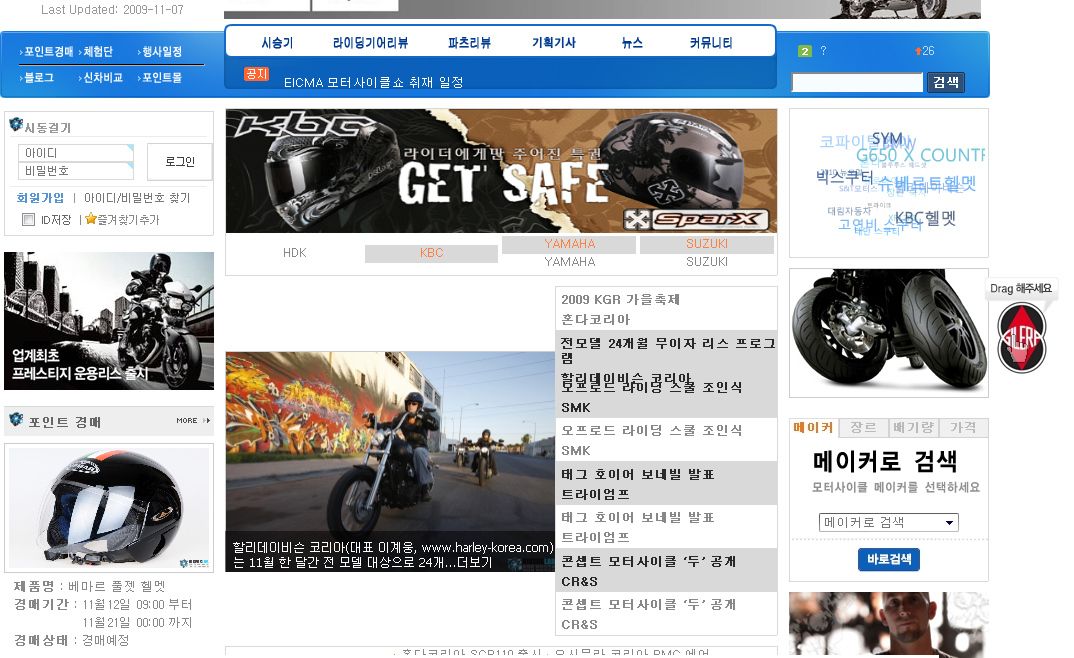Click the 즐겨찾기추가 star icon
Viewport: 1074px width, 658px height.
tap(90, 219)
